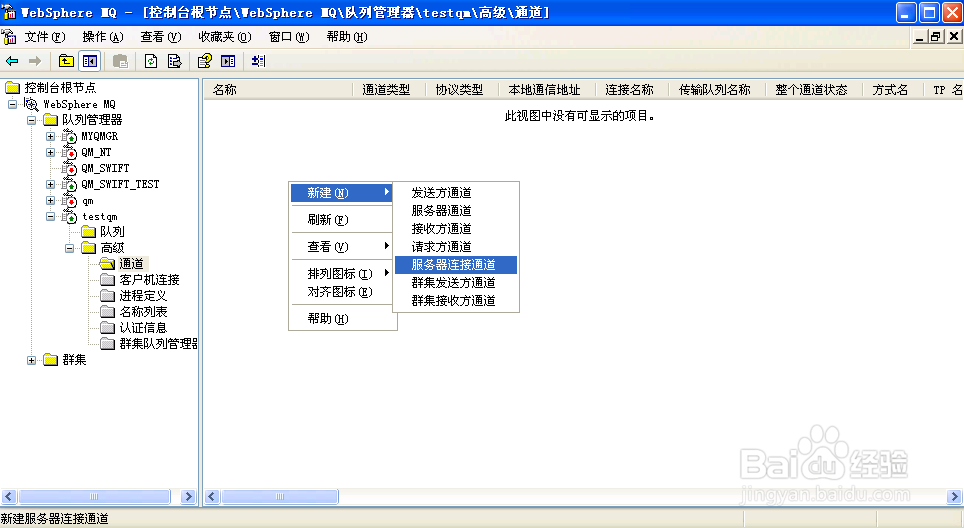Click the Up one level folder icon
The height and width of the screenshot is (528, 964).
tap(66, 61)
